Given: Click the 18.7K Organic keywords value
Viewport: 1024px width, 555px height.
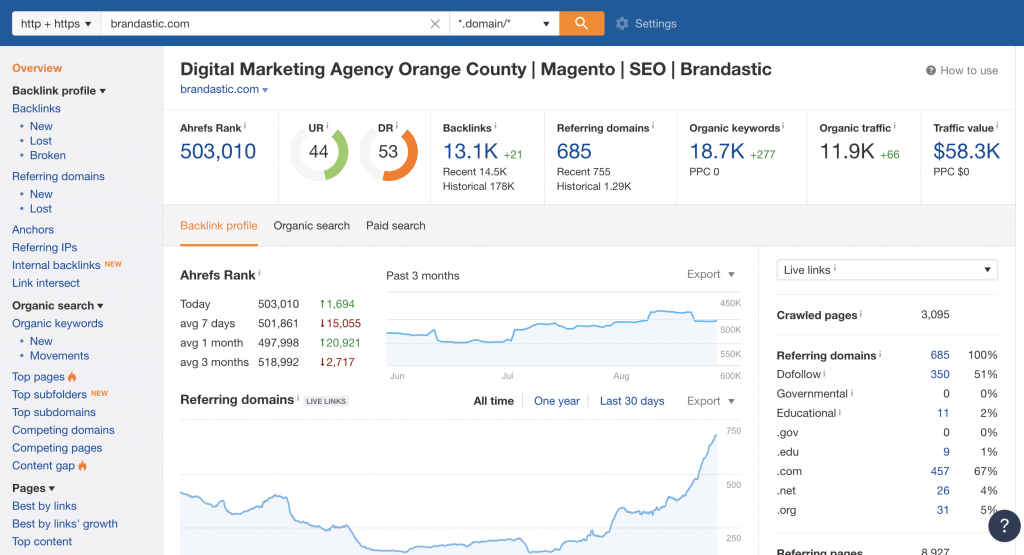Looking at the screenshot, I should 717,151.
